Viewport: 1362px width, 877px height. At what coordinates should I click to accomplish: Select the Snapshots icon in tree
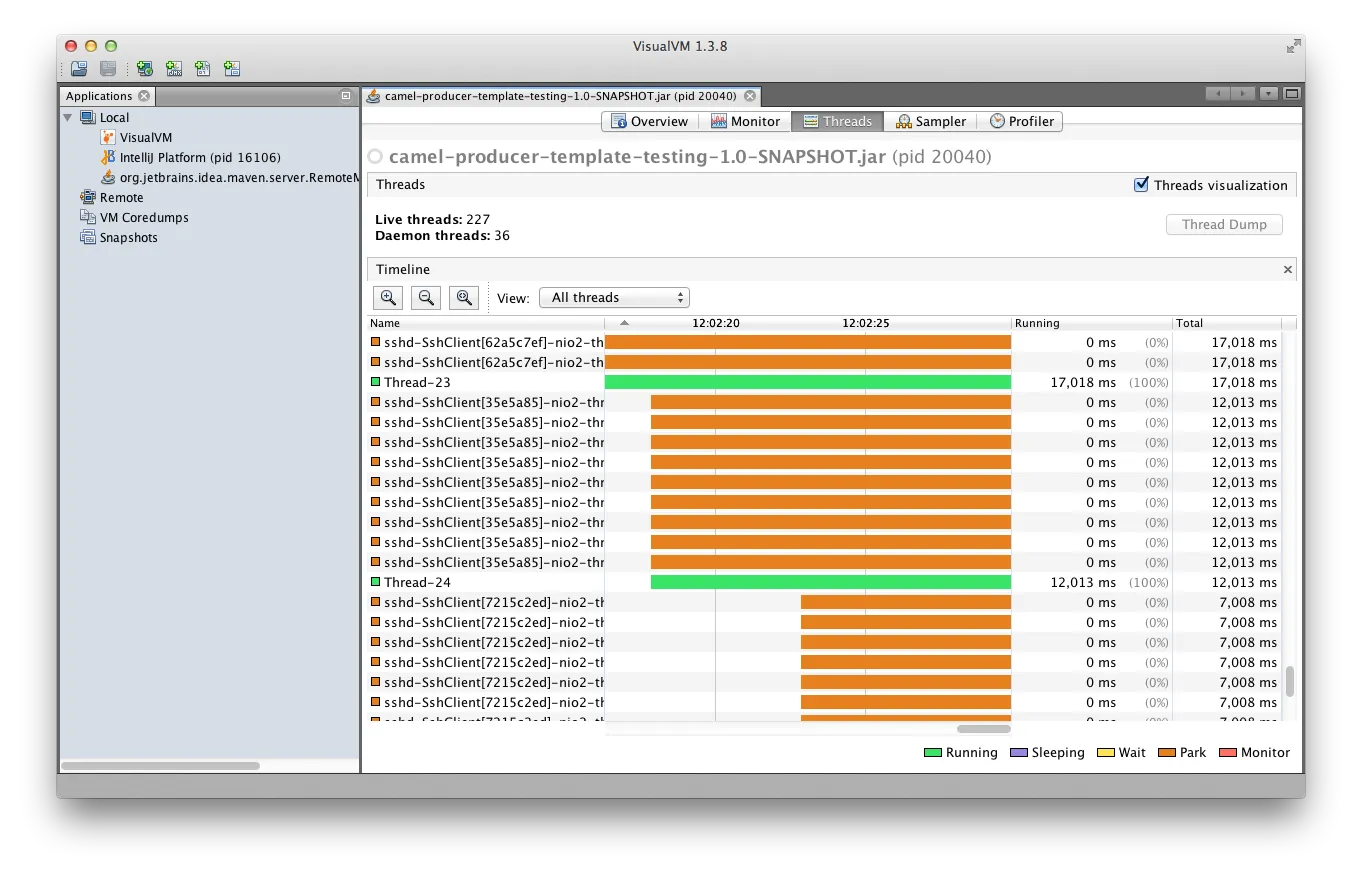[88, 237]
